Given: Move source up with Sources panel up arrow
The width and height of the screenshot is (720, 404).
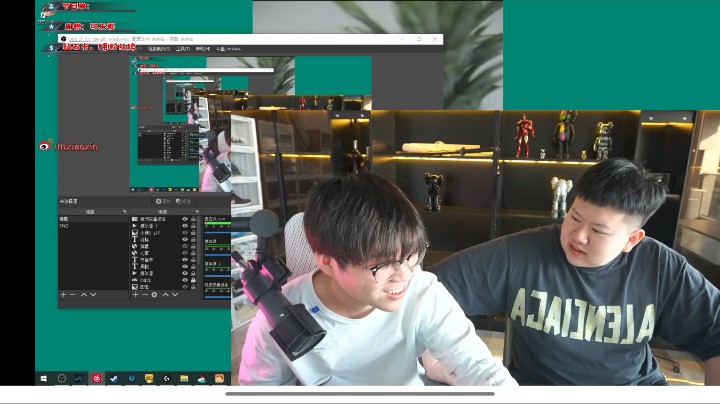Looking at the screenshot, I should pos(166,294).
